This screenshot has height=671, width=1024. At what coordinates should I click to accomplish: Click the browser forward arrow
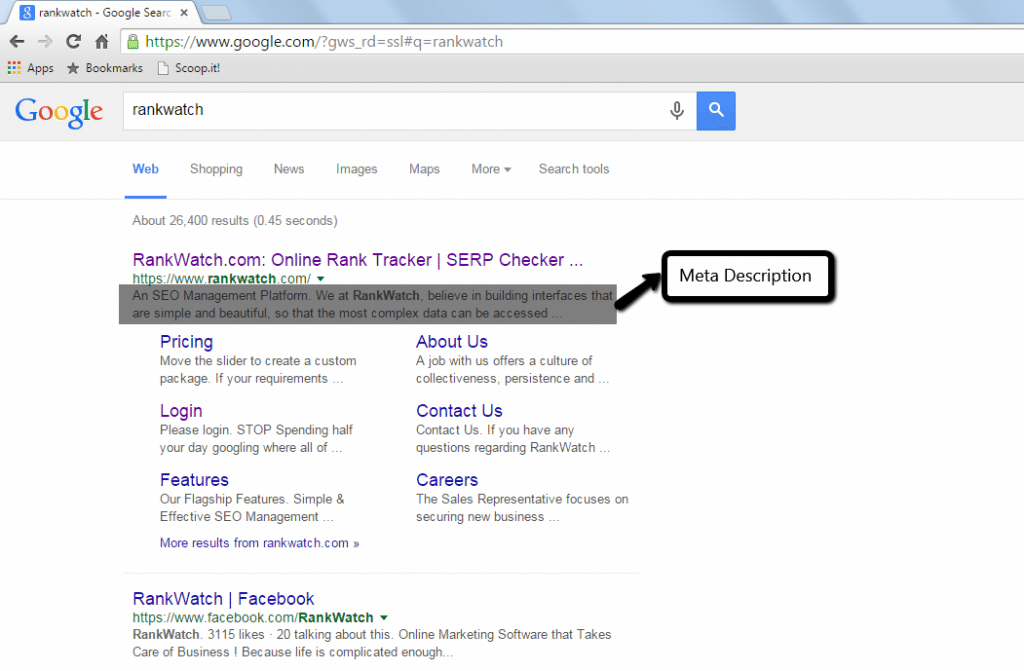click(45, 42)
